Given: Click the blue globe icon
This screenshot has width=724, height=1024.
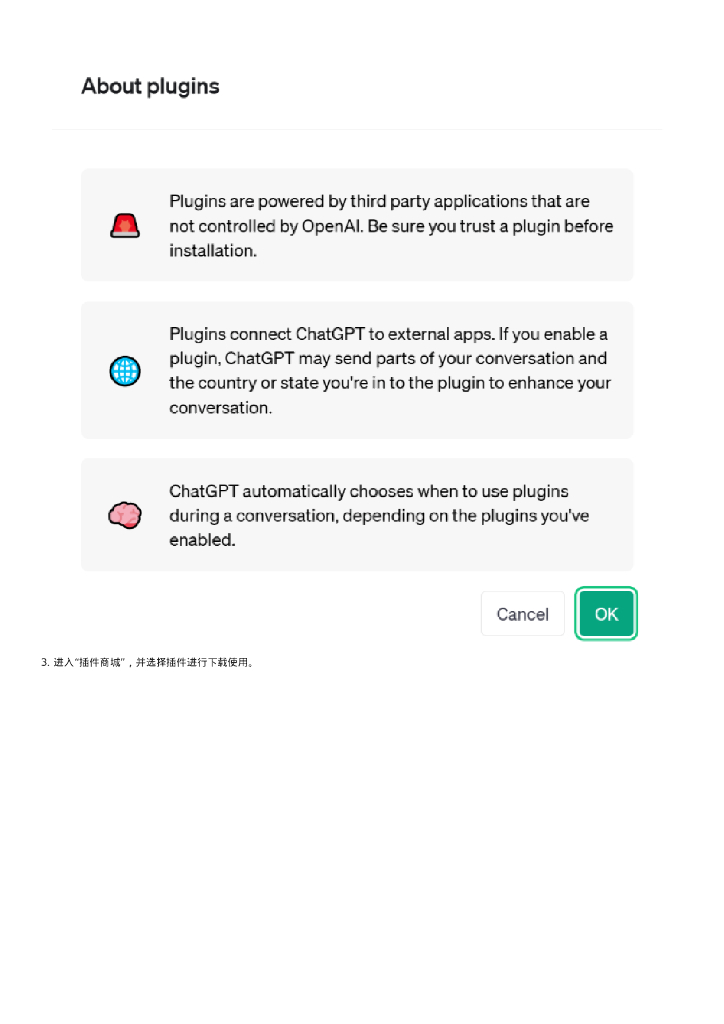Looking at the screenshot, I should (x=125, y=371).
